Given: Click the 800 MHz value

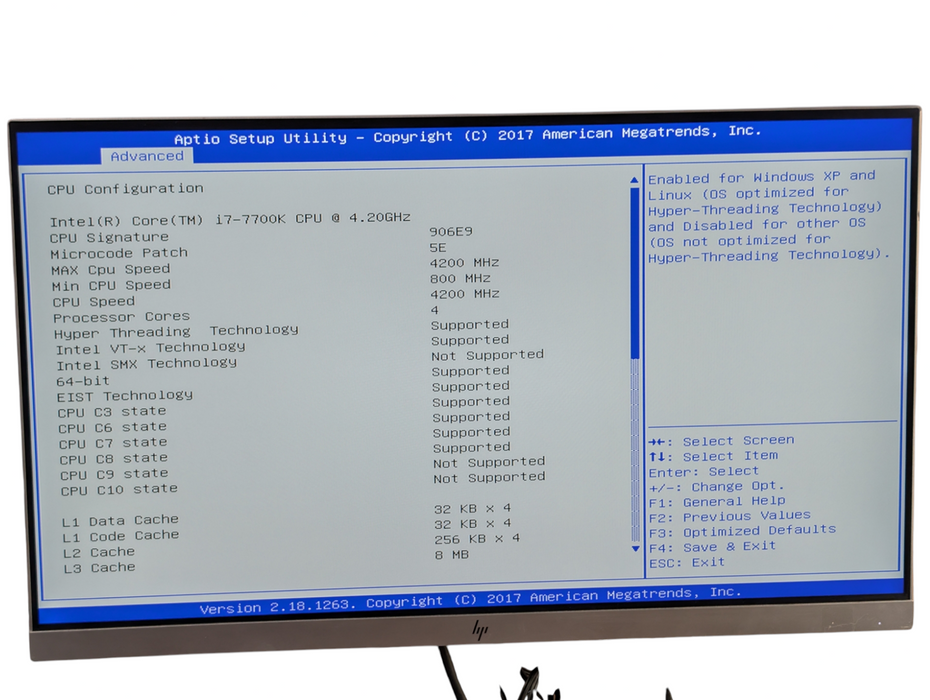Looking at the screenshot, I should (460, 278).
